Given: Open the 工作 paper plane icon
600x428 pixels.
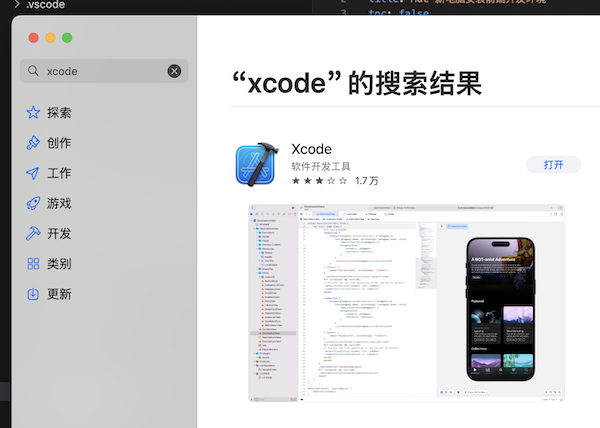Looking at the screenshot, I should (x=33, y=173).
